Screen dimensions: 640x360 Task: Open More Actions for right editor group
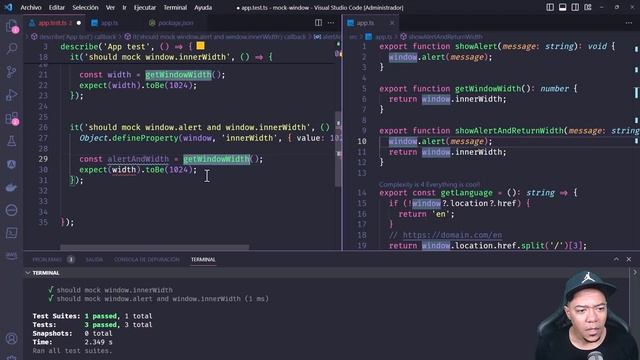629,23
